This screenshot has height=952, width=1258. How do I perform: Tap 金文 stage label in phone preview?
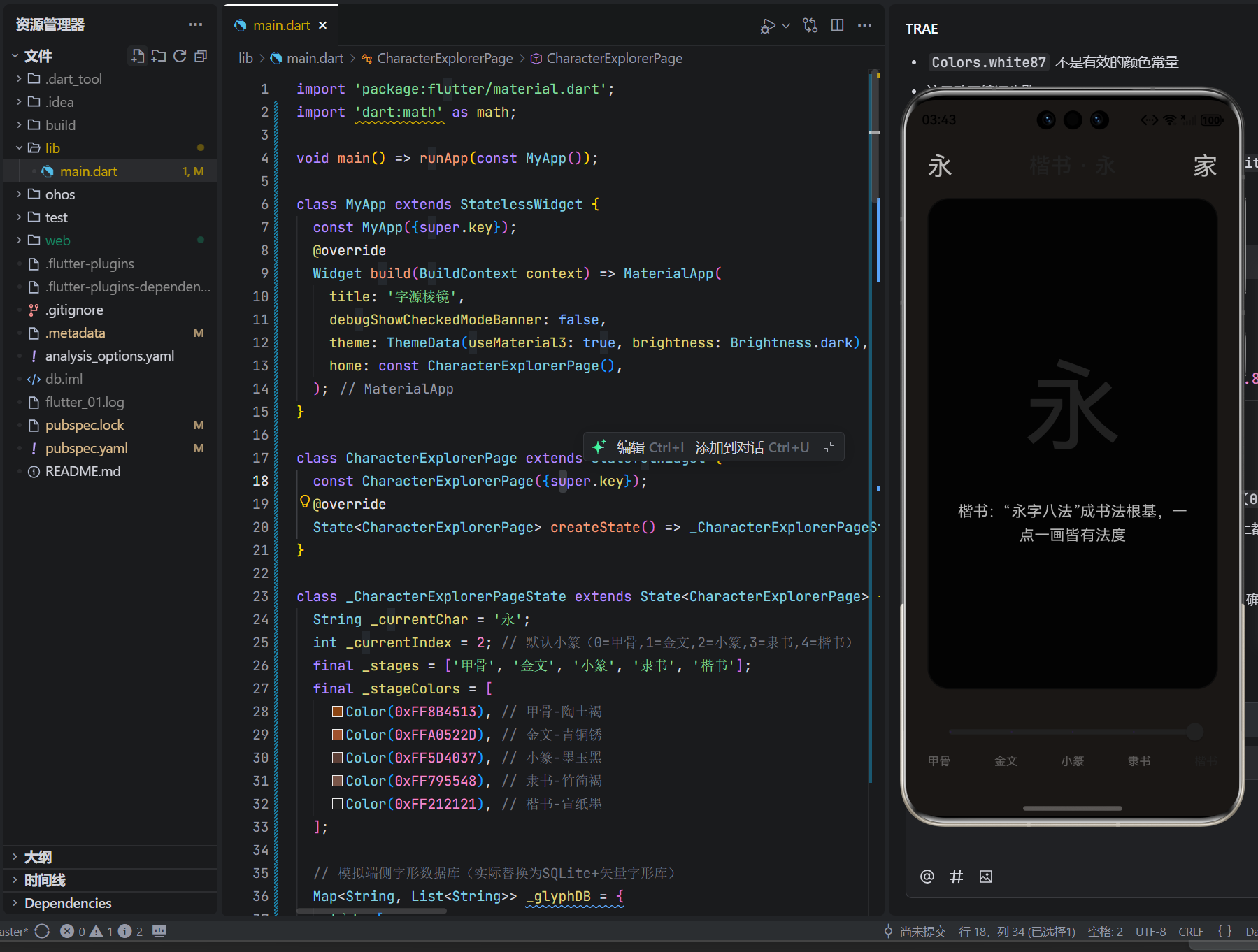click(x=1006, y=760)
